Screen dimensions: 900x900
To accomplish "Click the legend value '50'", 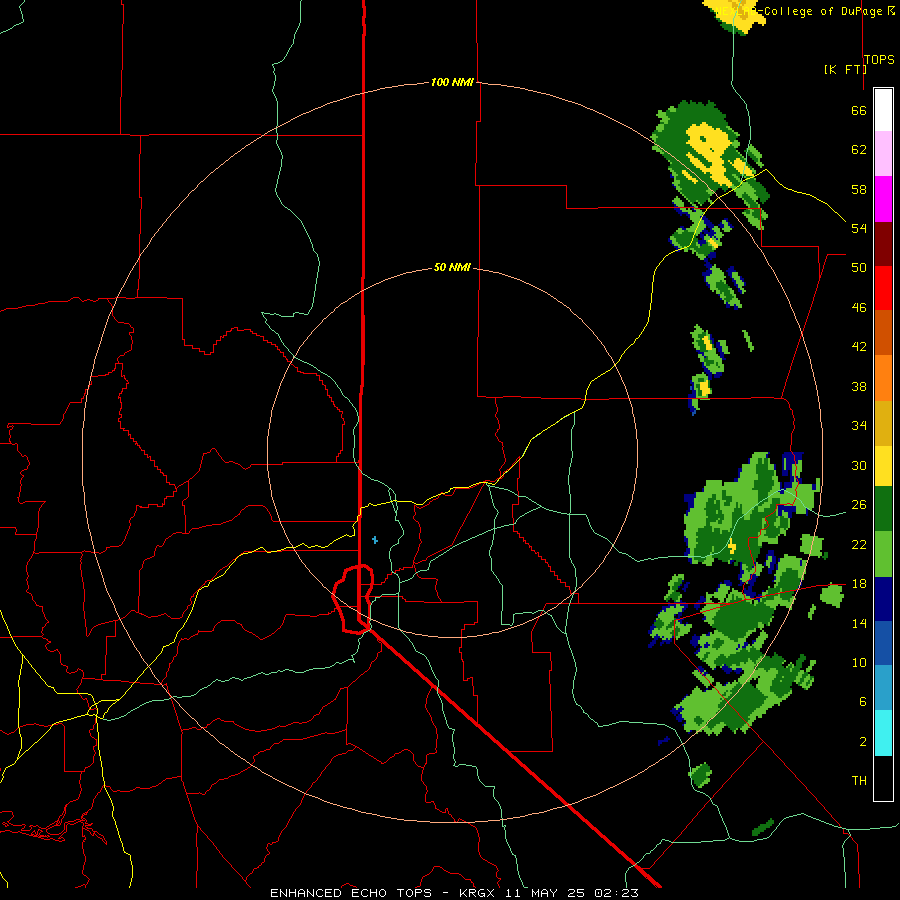I will tap(859, 268).
